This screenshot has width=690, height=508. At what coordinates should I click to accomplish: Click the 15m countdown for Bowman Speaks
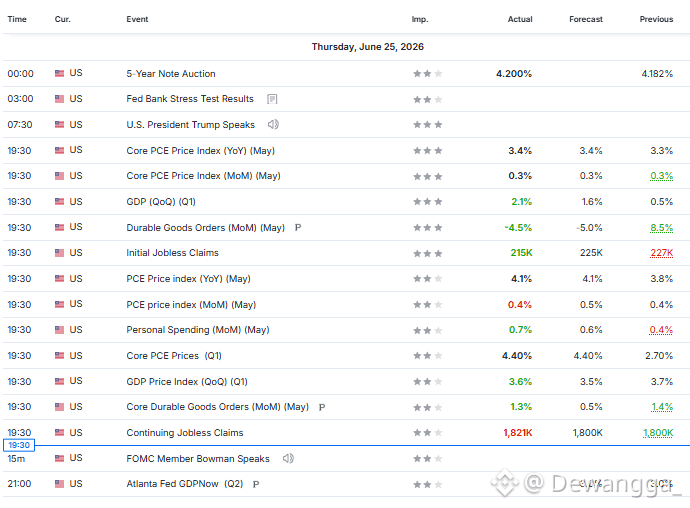point(16,459)
